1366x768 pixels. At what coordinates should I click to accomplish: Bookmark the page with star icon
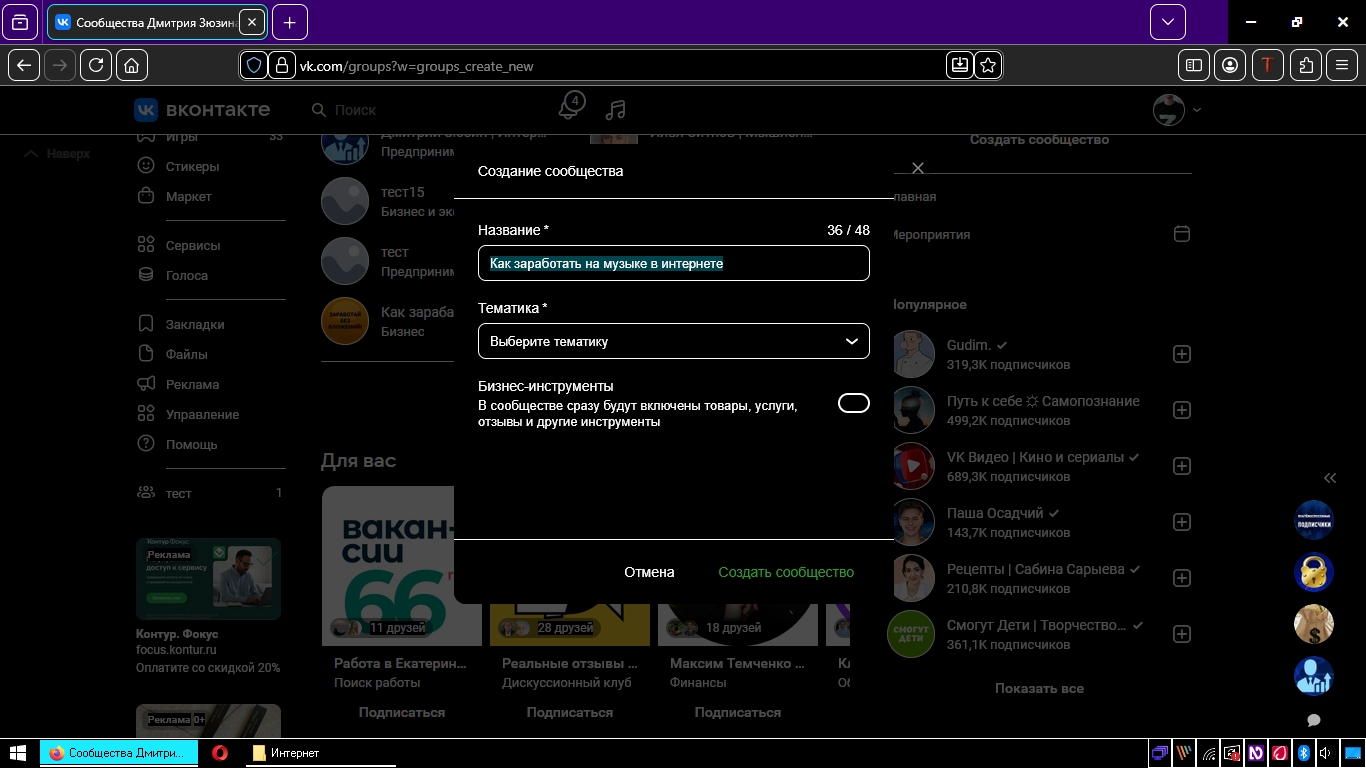pyautogui.click(x=988, y=65)
